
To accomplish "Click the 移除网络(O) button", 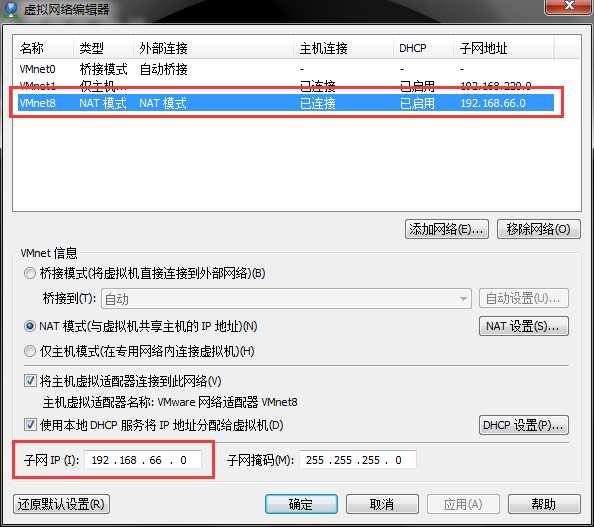I will coord(538,229).
